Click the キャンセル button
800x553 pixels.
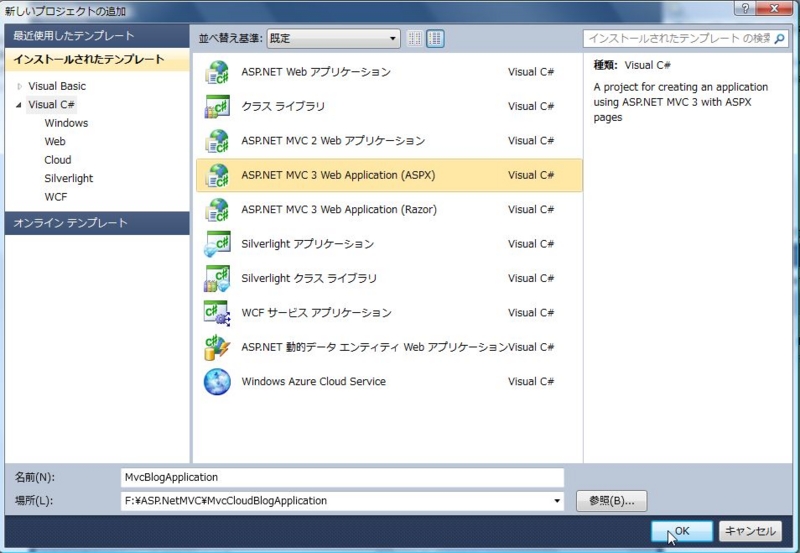(750, 531)
